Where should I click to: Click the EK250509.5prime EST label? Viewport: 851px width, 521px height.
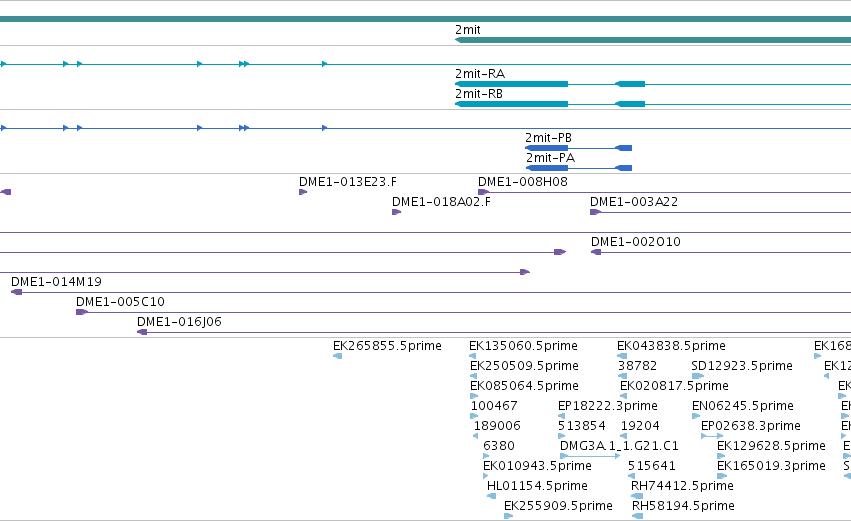coord(524,366)
